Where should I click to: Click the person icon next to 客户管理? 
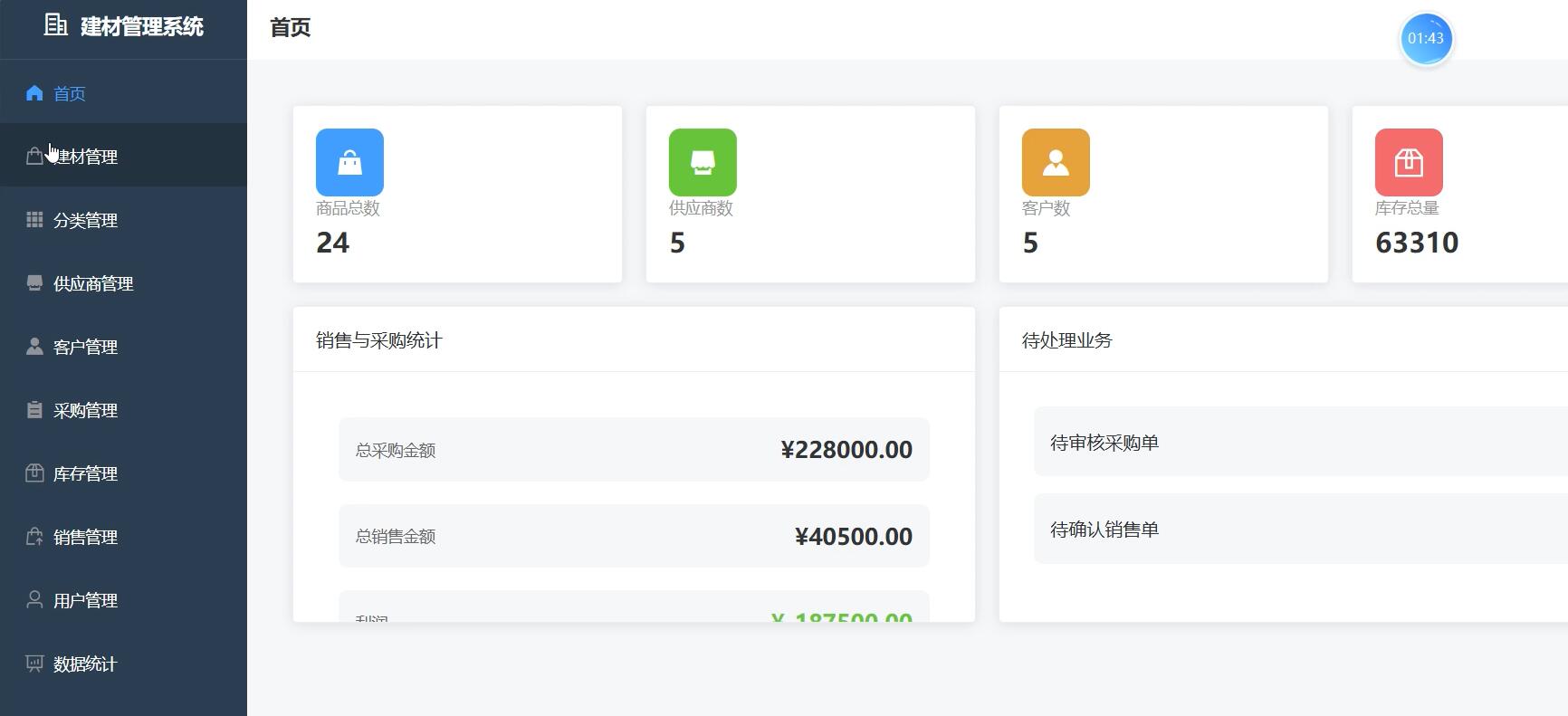pos(34,347)
